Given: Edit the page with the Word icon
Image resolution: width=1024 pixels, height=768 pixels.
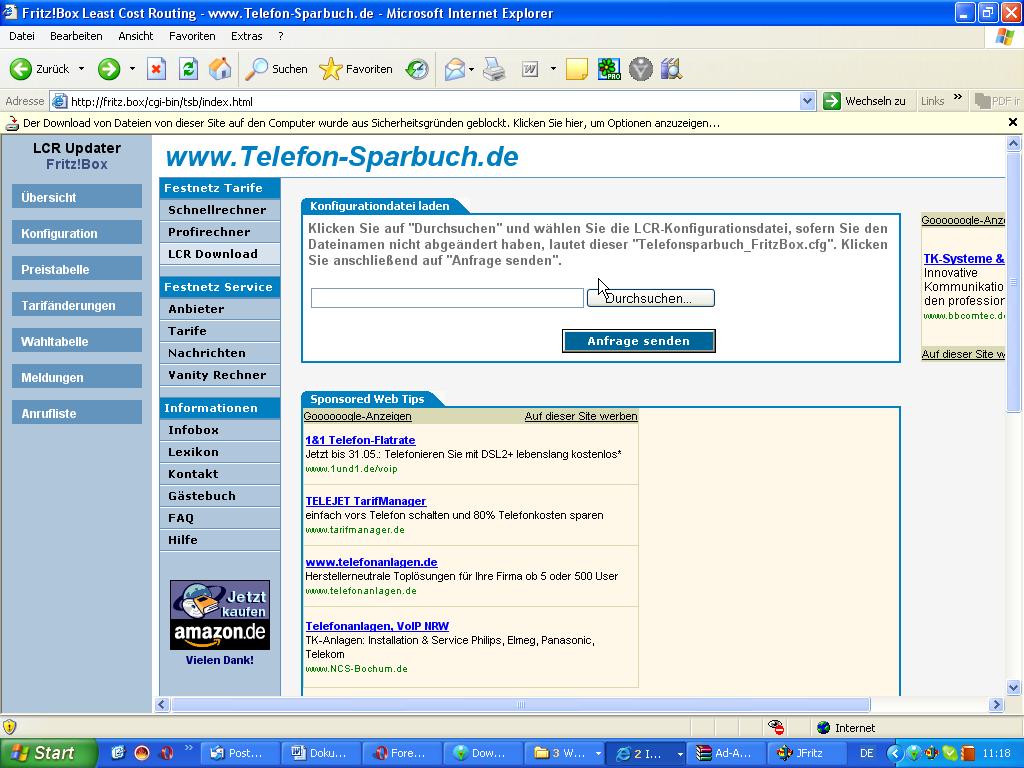Looking at the screenshot, I should click(530, 69).
